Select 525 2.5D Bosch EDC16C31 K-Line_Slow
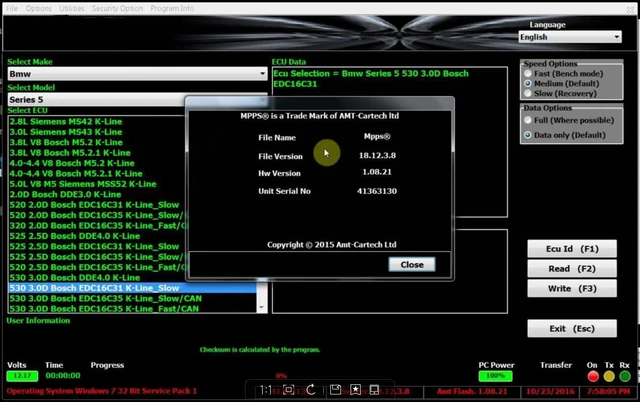 click(x=94, y=247)
